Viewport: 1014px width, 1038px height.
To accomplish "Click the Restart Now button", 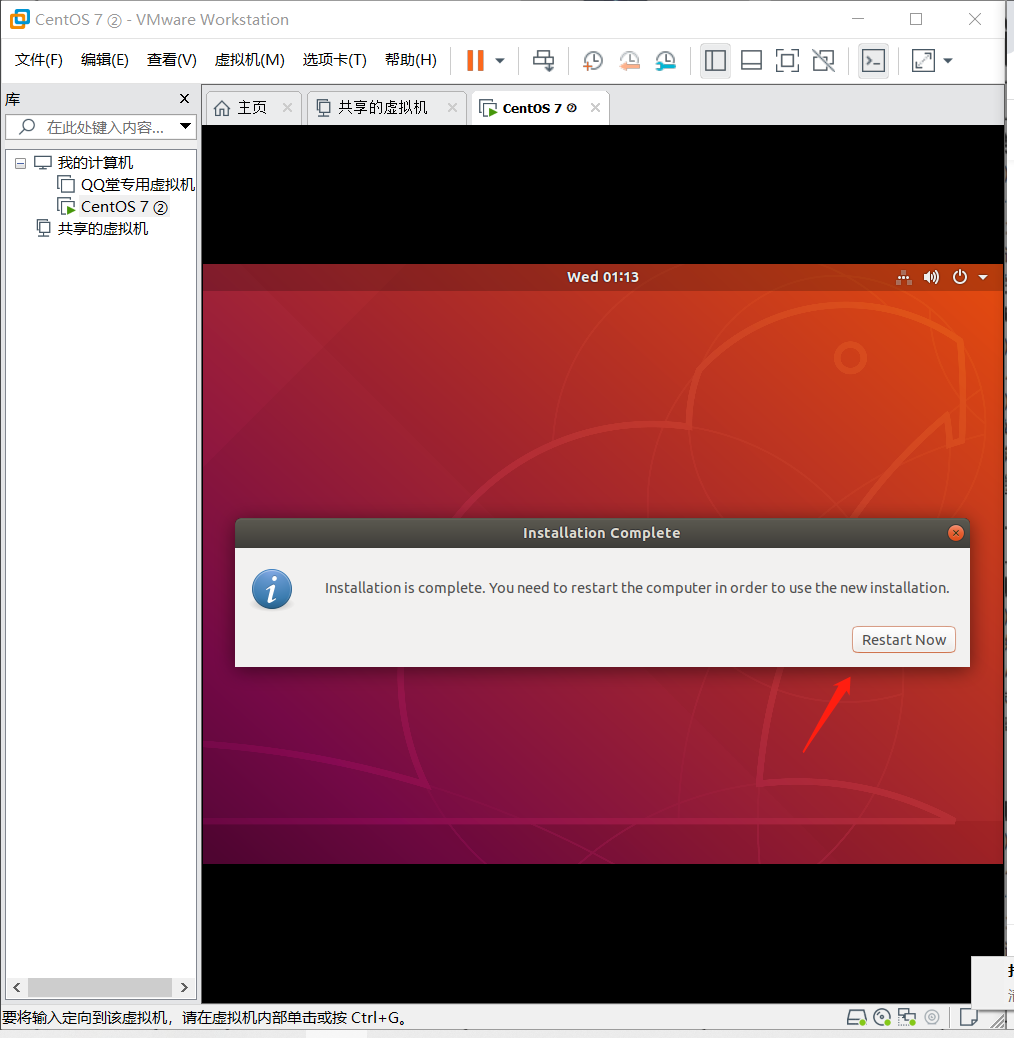I will pyautogui.click(x=903, y=639).
